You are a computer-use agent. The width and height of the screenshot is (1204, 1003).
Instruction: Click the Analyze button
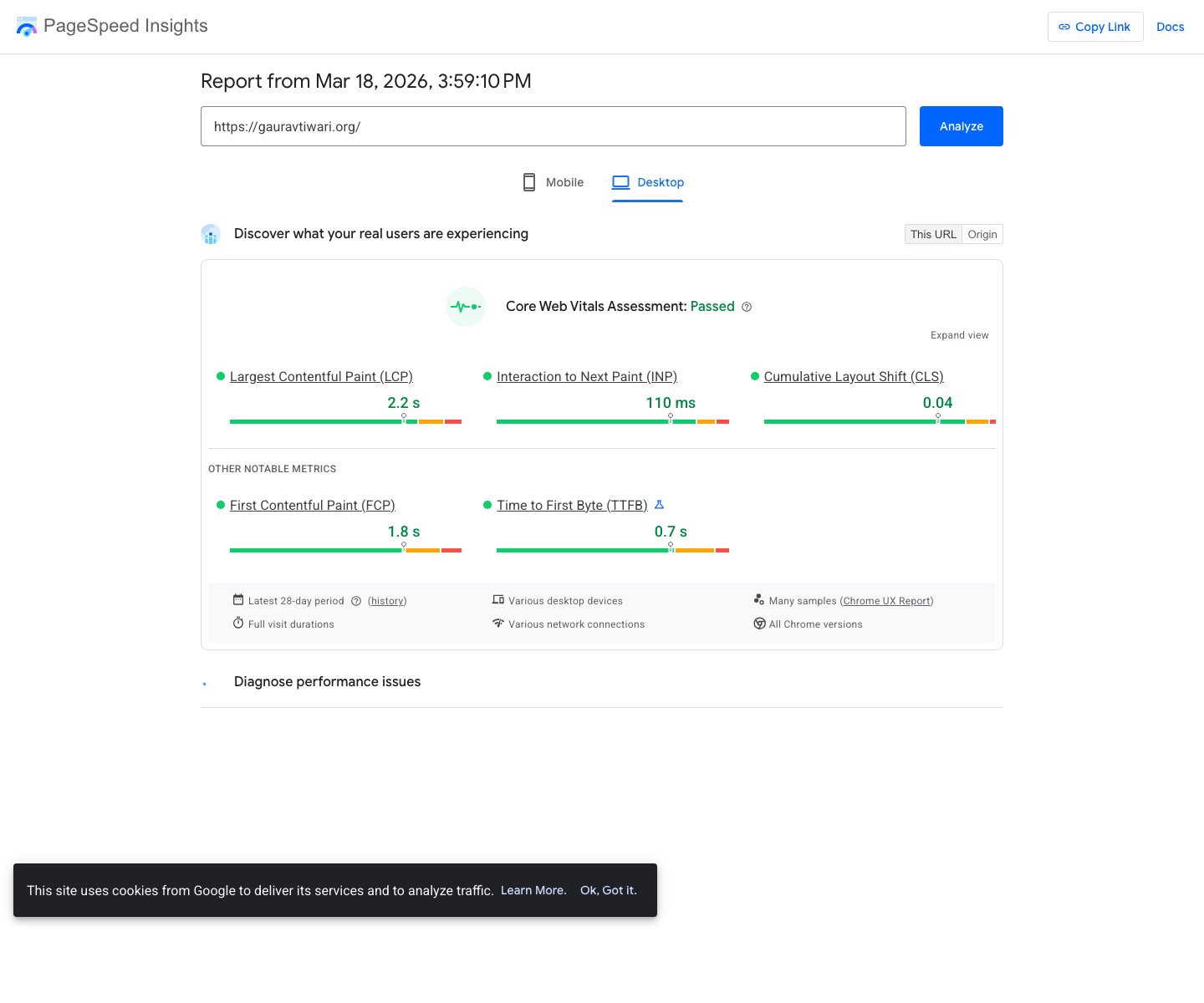tap(961, 126)
